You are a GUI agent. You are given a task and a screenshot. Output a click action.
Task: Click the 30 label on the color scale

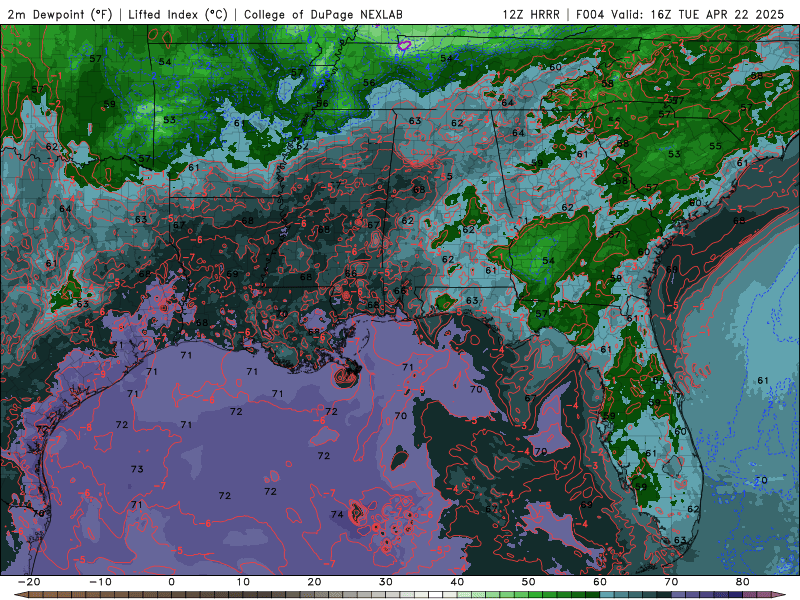point(386,582)
